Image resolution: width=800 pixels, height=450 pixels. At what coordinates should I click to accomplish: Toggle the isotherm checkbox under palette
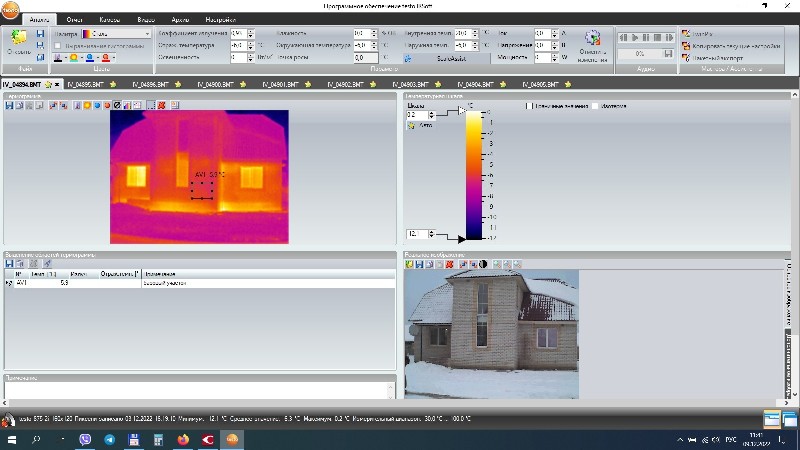pos(58,46)
